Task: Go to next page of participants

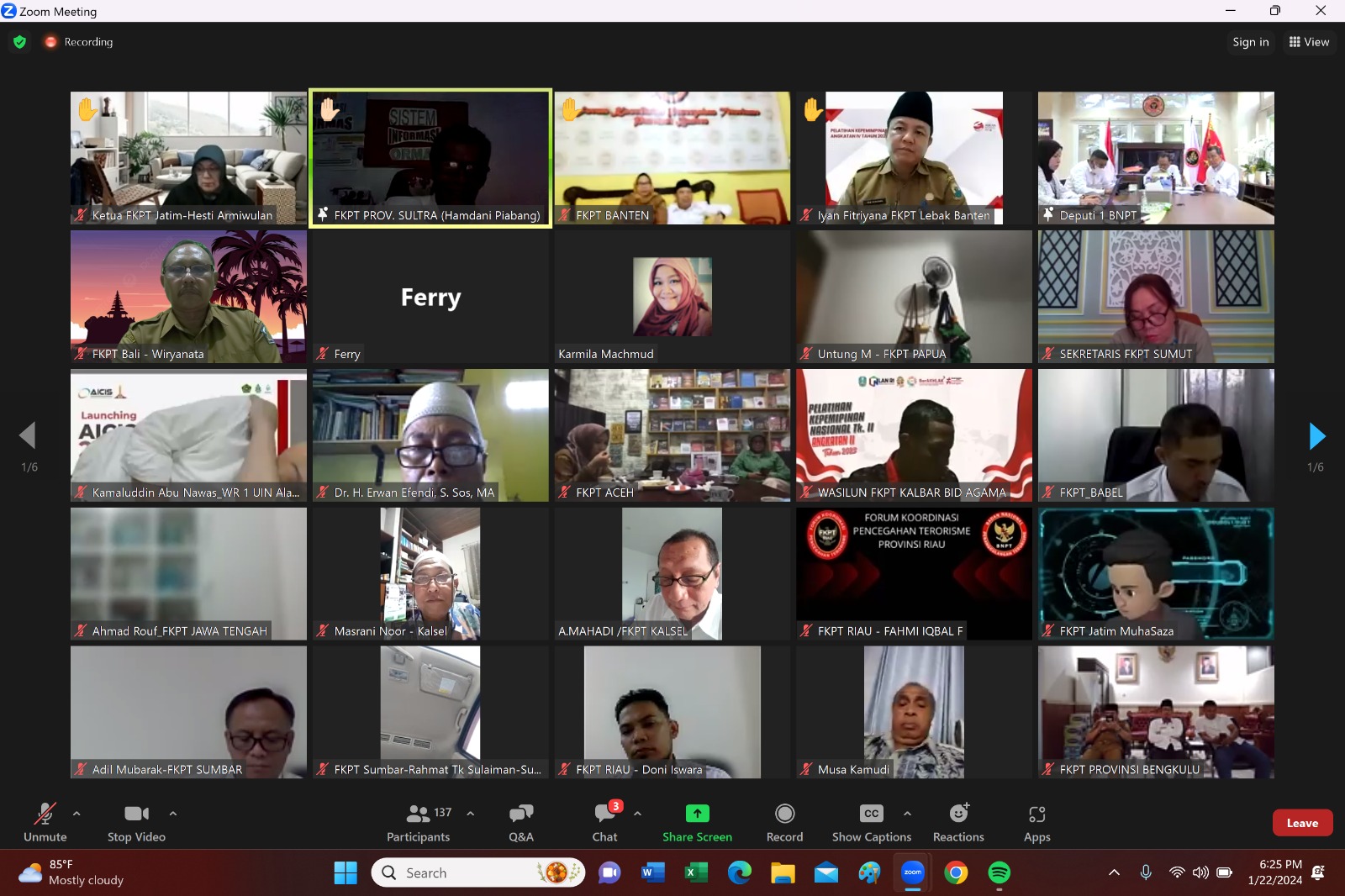Action: pyautogui.click(x=1316, y=436)
